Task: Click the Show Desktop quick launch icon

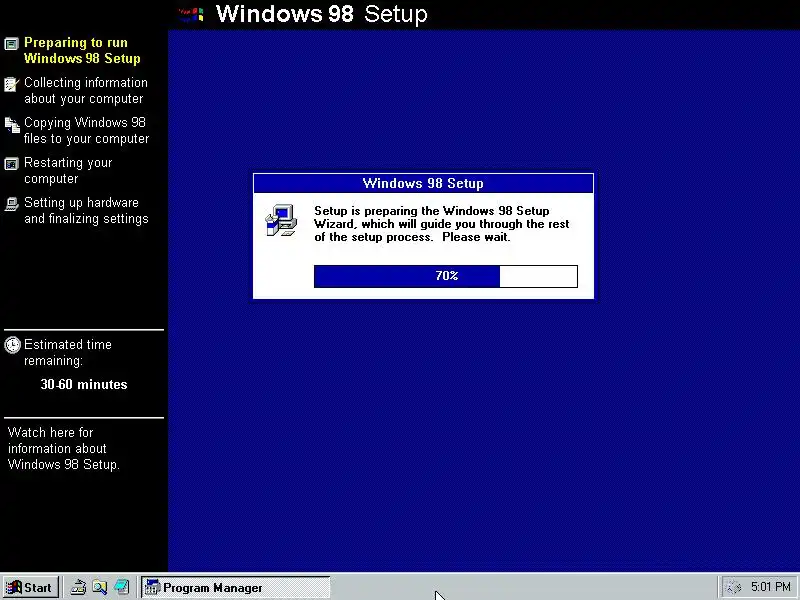Action: (x=121, y=588)
